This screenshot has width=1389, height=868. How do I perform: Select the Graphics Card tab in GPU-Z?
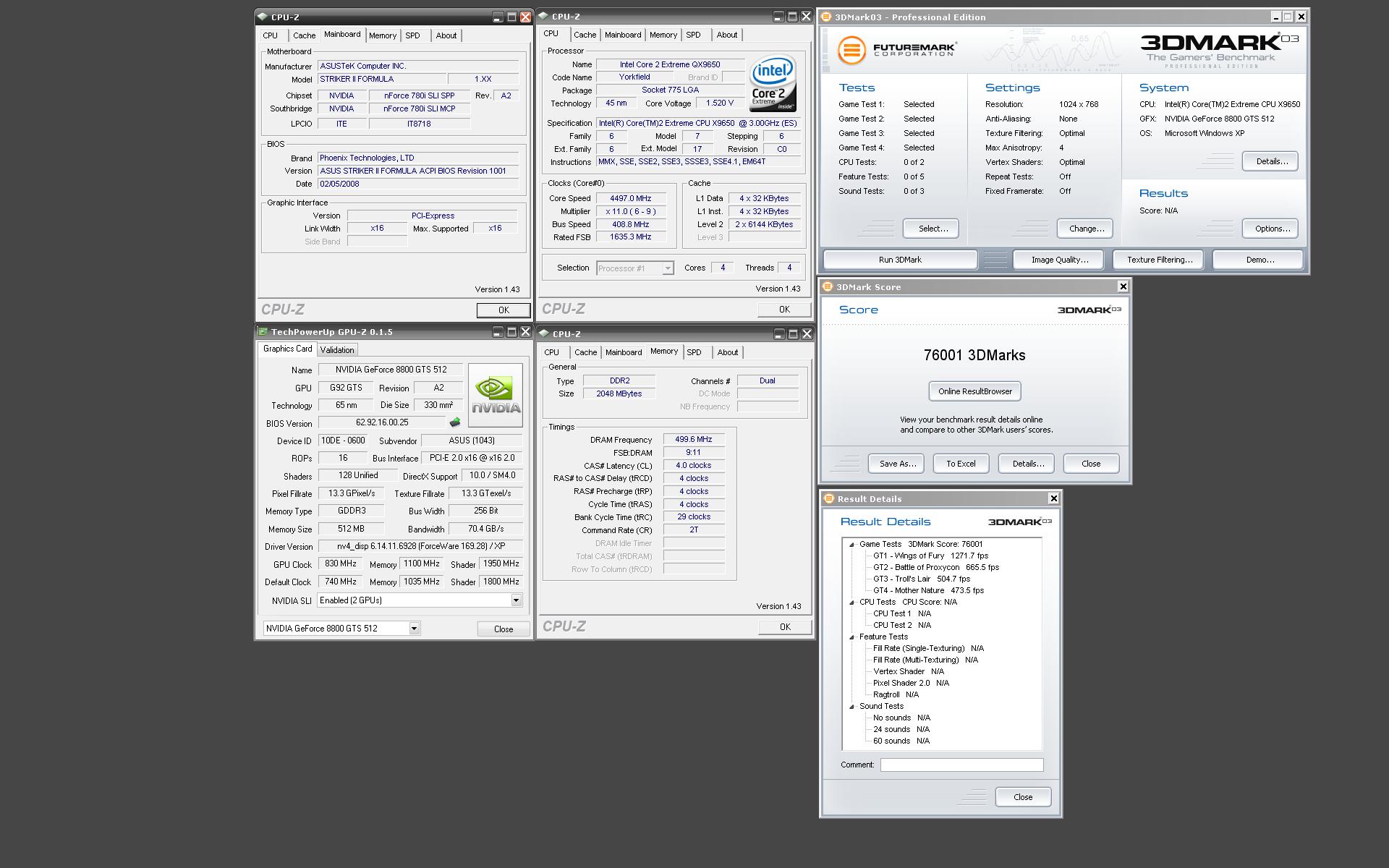pyautogui.click(x=287, y=349)
